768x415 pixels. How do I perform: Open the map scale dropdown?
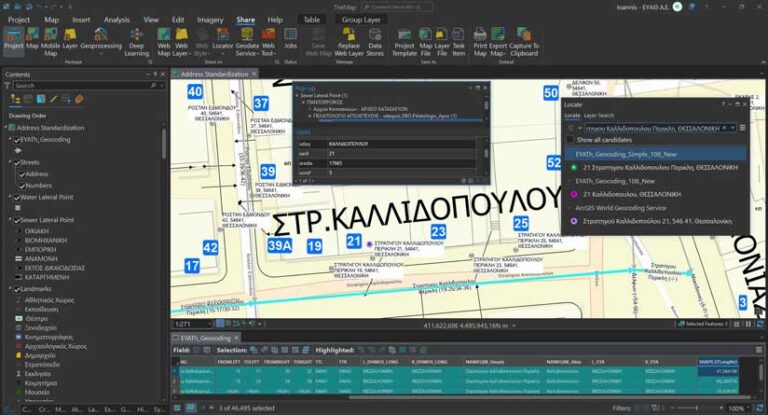coord(210,324)
